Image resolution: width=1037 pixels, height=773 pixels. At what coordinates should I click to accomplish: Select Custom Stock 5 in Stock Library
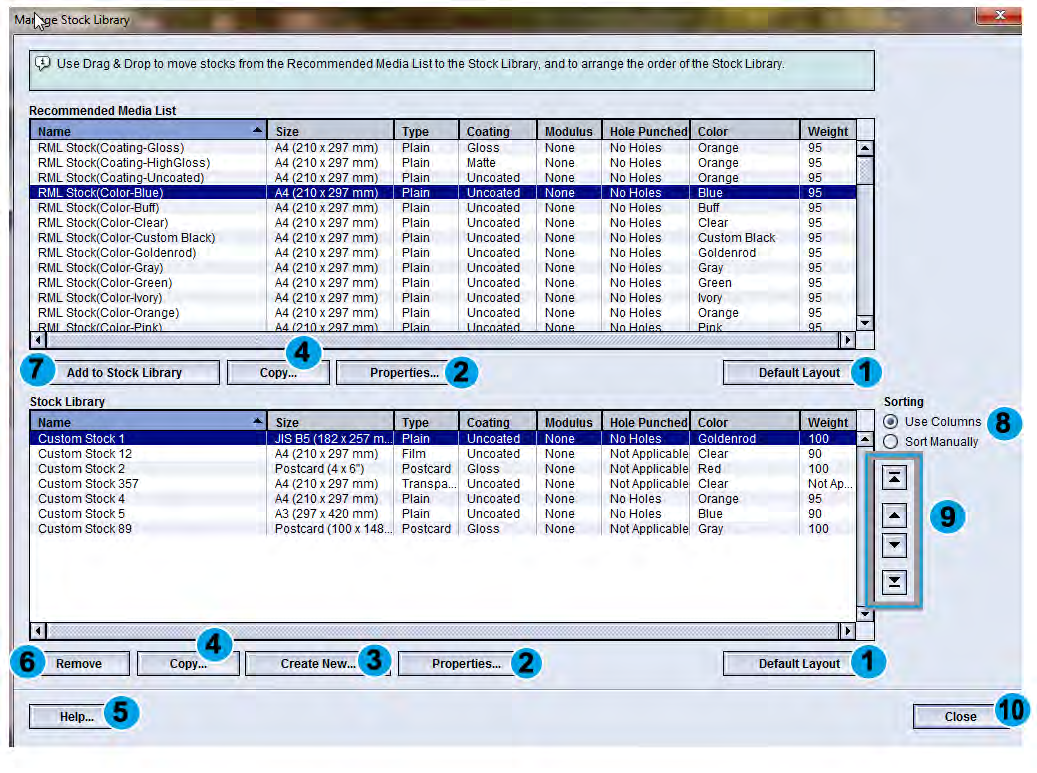point(443,514)
